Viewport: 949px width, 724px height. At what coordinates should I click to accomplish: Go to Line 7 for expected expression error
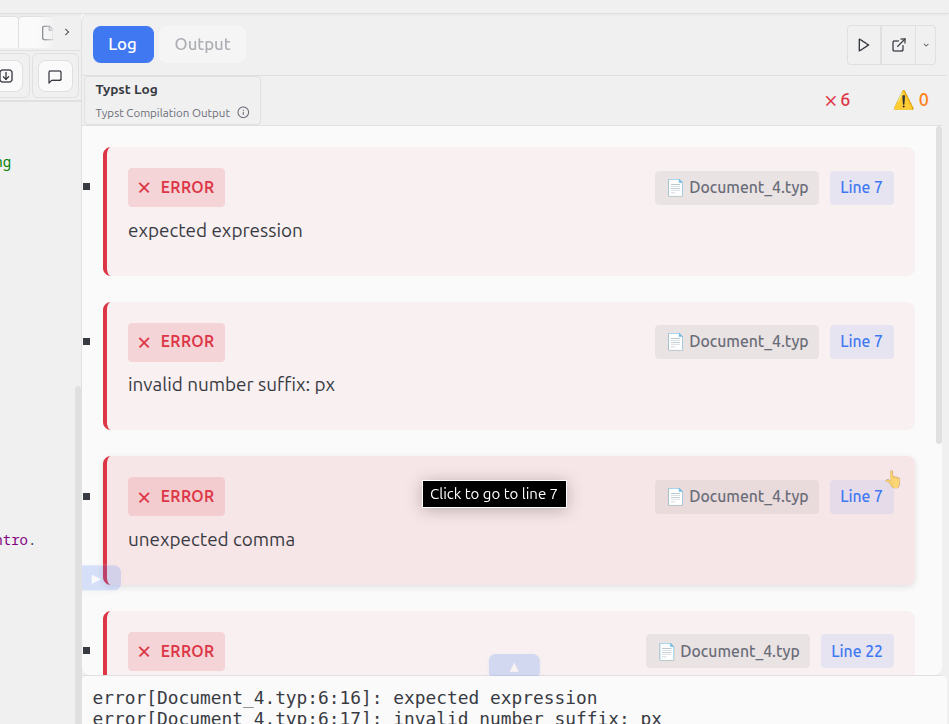click(861, 188)
